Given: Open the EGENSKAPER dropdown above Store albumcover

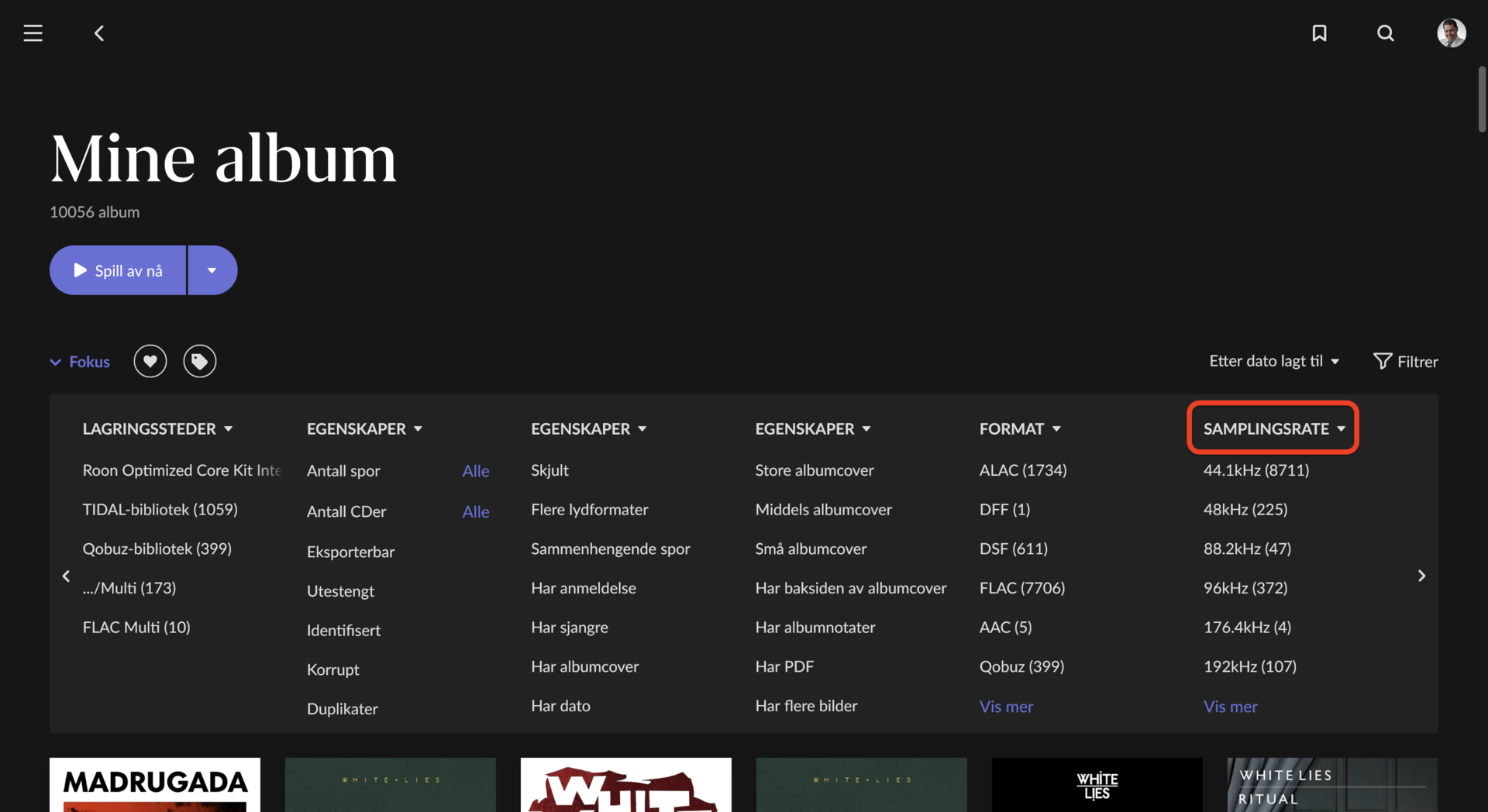Looking at the screenshot, I should pyautogui.click(x=813, y=428).
